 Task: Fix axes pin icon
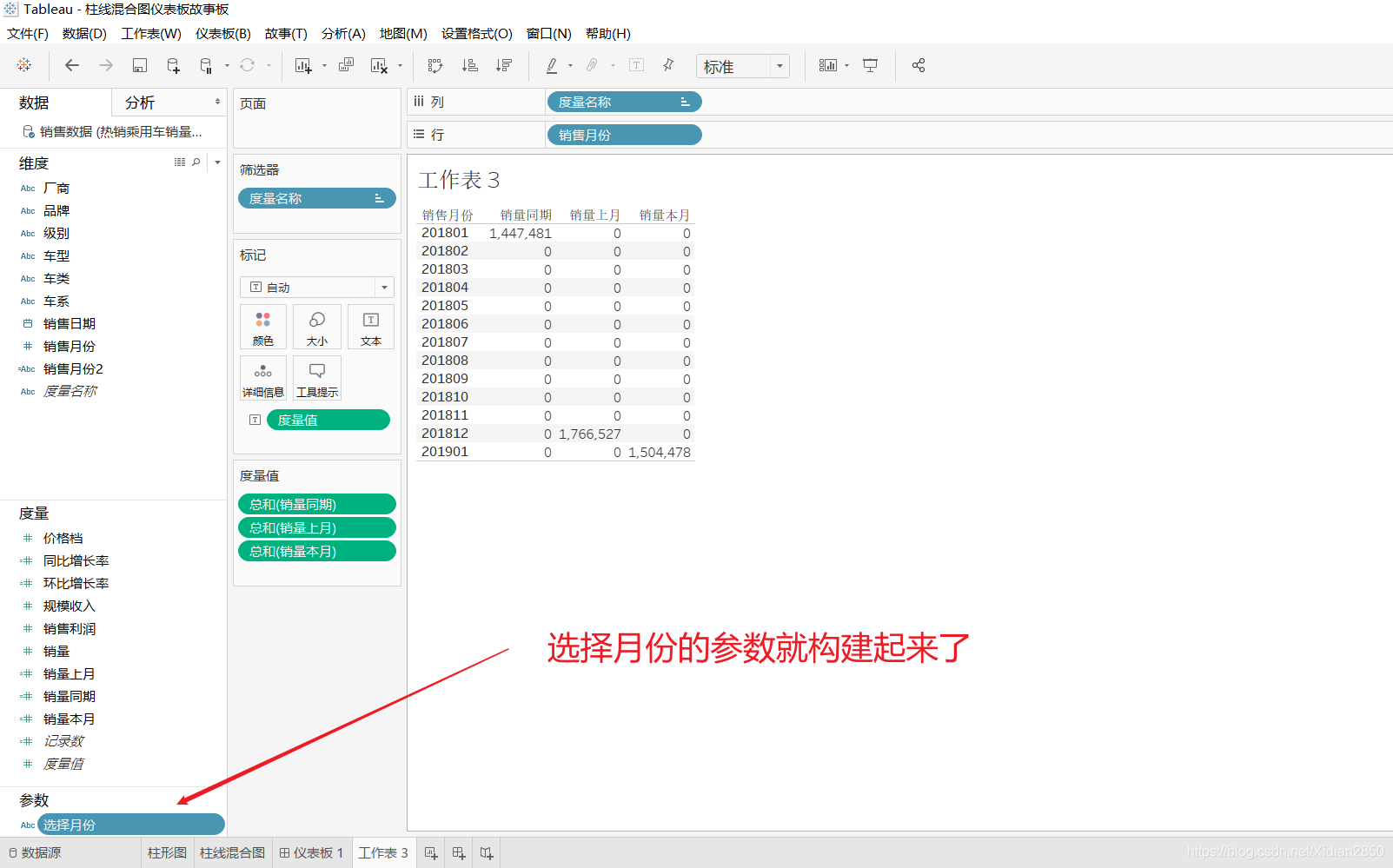click(668, 65)
